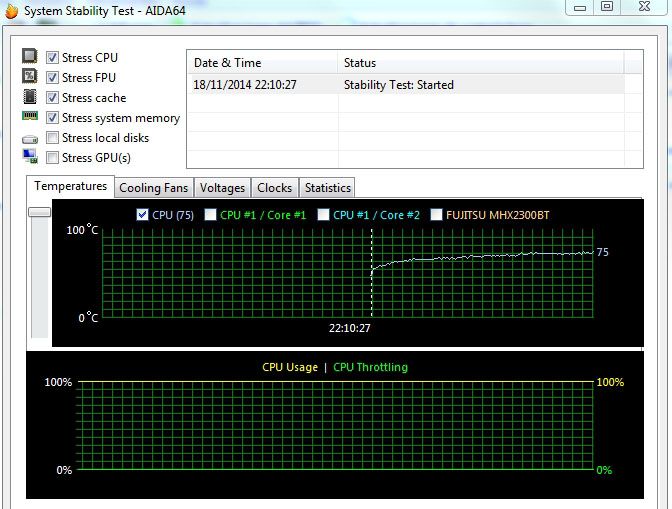Screen dimensions: 672x509
Task: Show FUJITSU MHX2300BT drive temperature
Action: 436,215
